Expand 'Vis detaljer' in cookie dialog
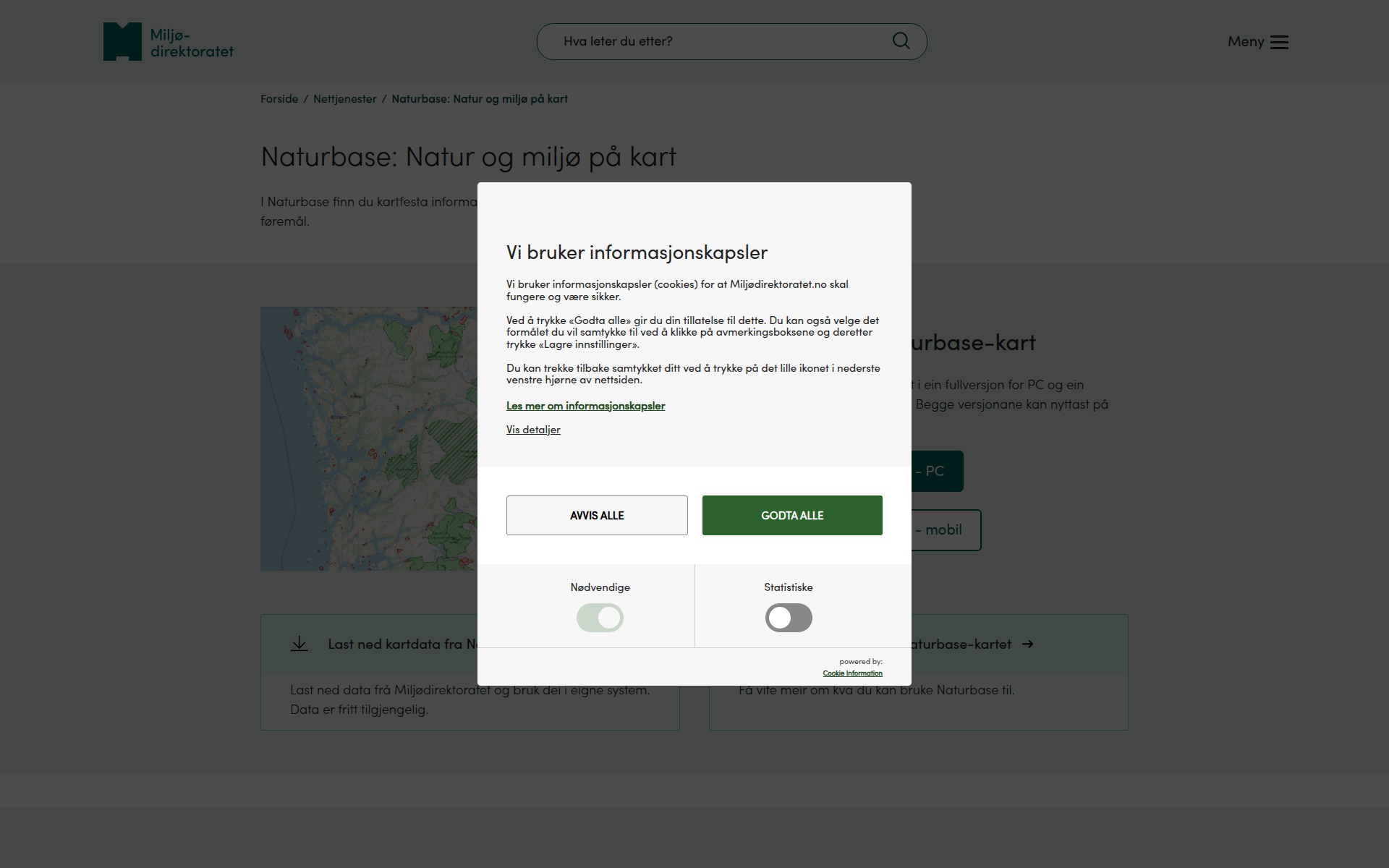Image resolution: width=1389 pixels, height=868 pixels. point(533,430)
